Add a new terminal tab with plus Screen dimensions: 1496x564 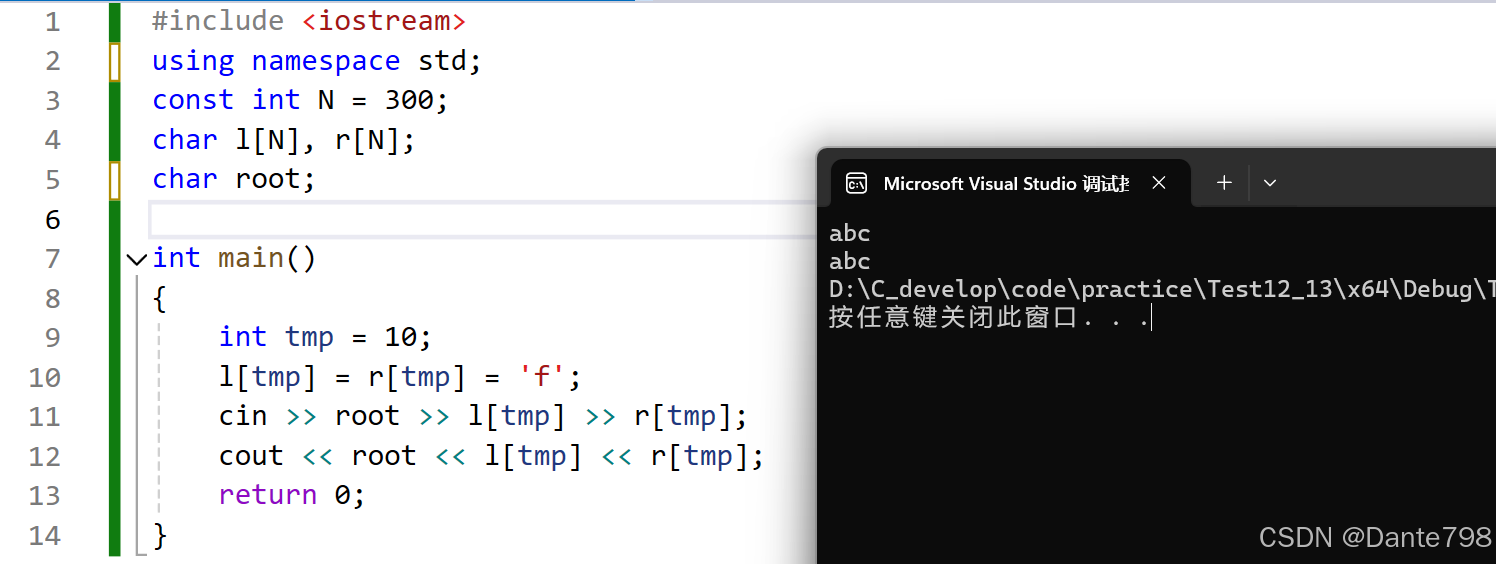pos(1224,183)
